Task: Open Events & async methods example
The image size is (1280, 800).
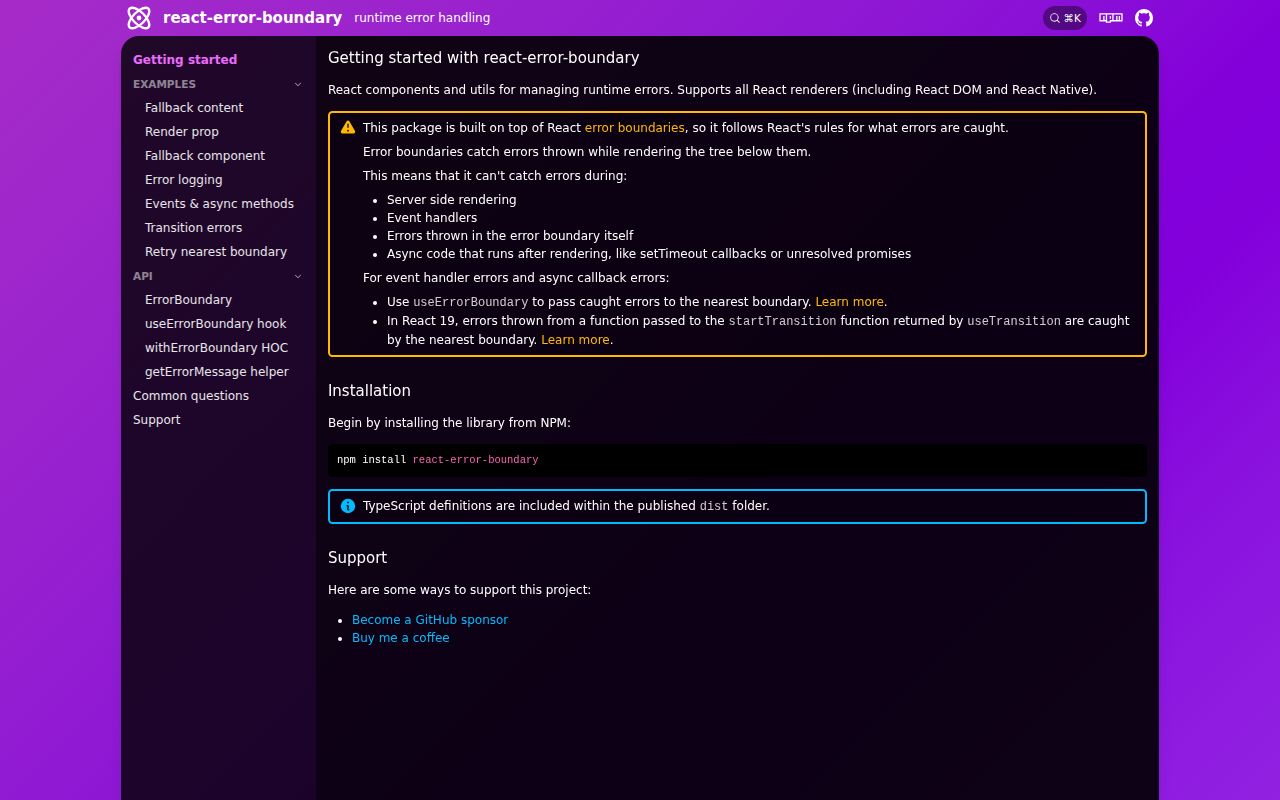Action: [219, 204]
